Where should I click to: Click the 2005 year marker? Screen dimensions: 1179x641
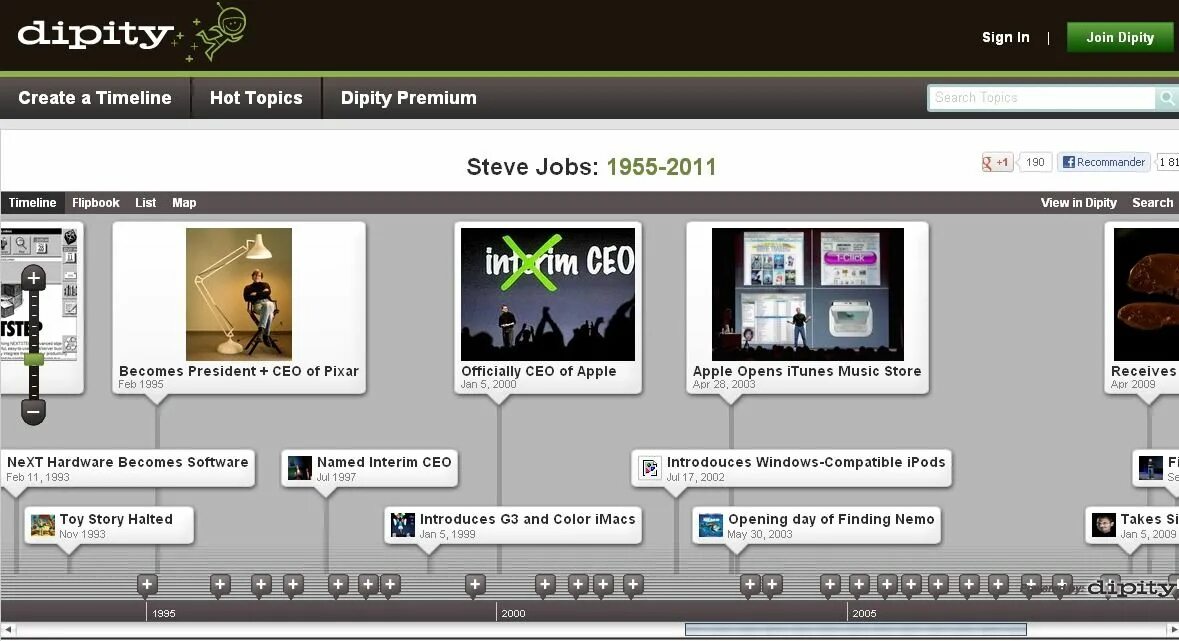(x=864, y=613)
